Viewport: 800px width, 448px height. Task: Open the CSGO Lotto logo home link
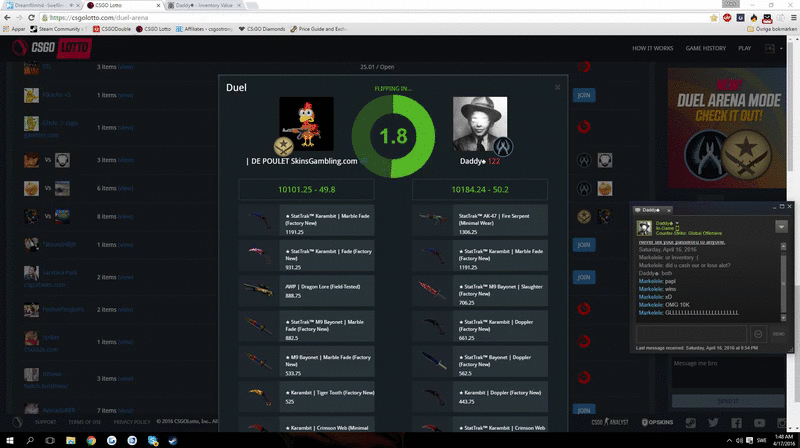pos(52,48)
